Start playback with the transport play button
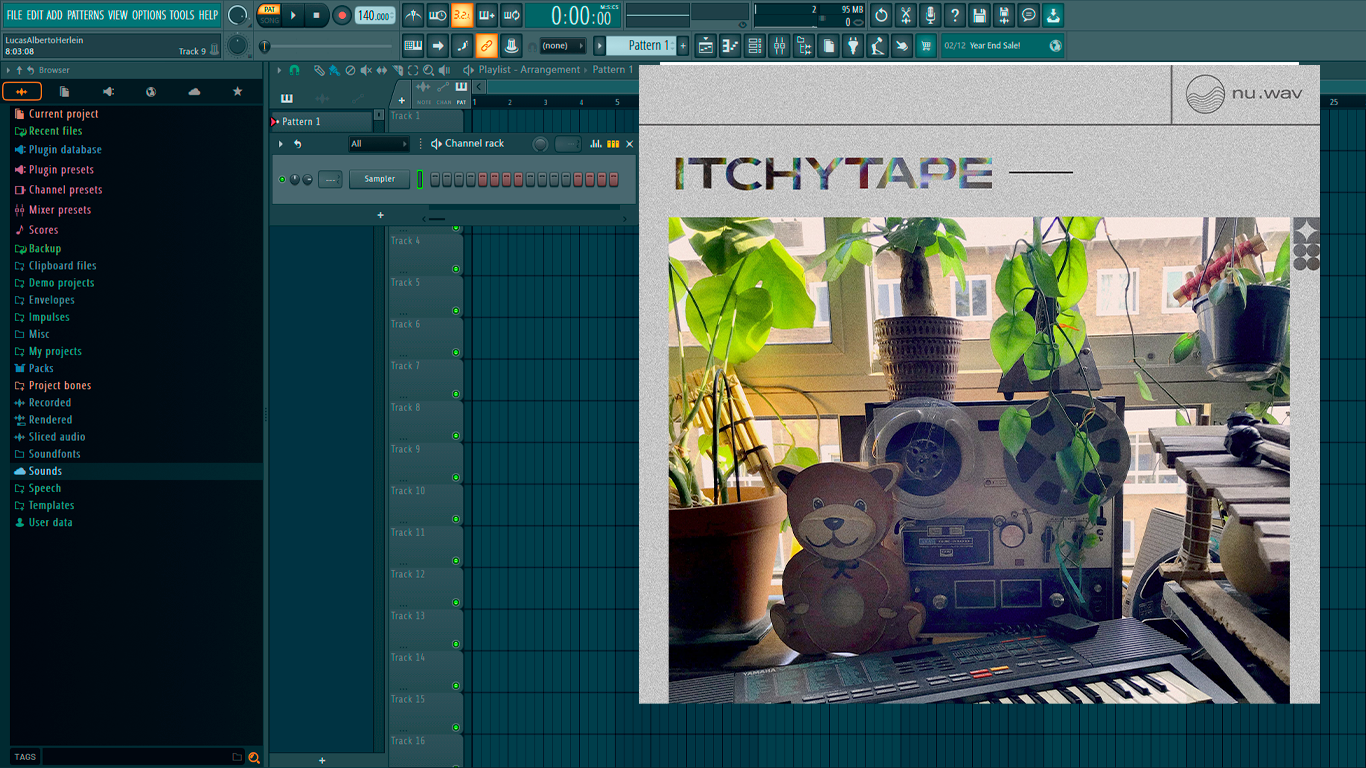Screen dimensions: 1366x768 pos(293,15)
